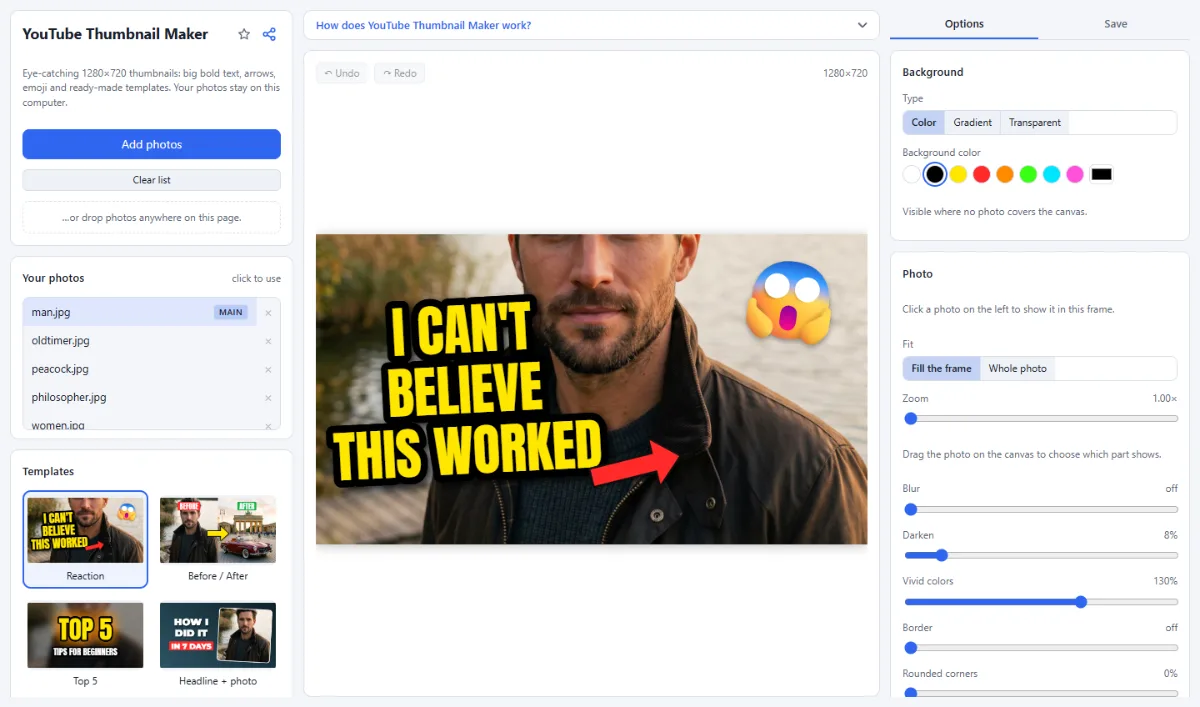Screen dimensions: 1200x707
Task: Pick the red background color
Action: [981, 174]
